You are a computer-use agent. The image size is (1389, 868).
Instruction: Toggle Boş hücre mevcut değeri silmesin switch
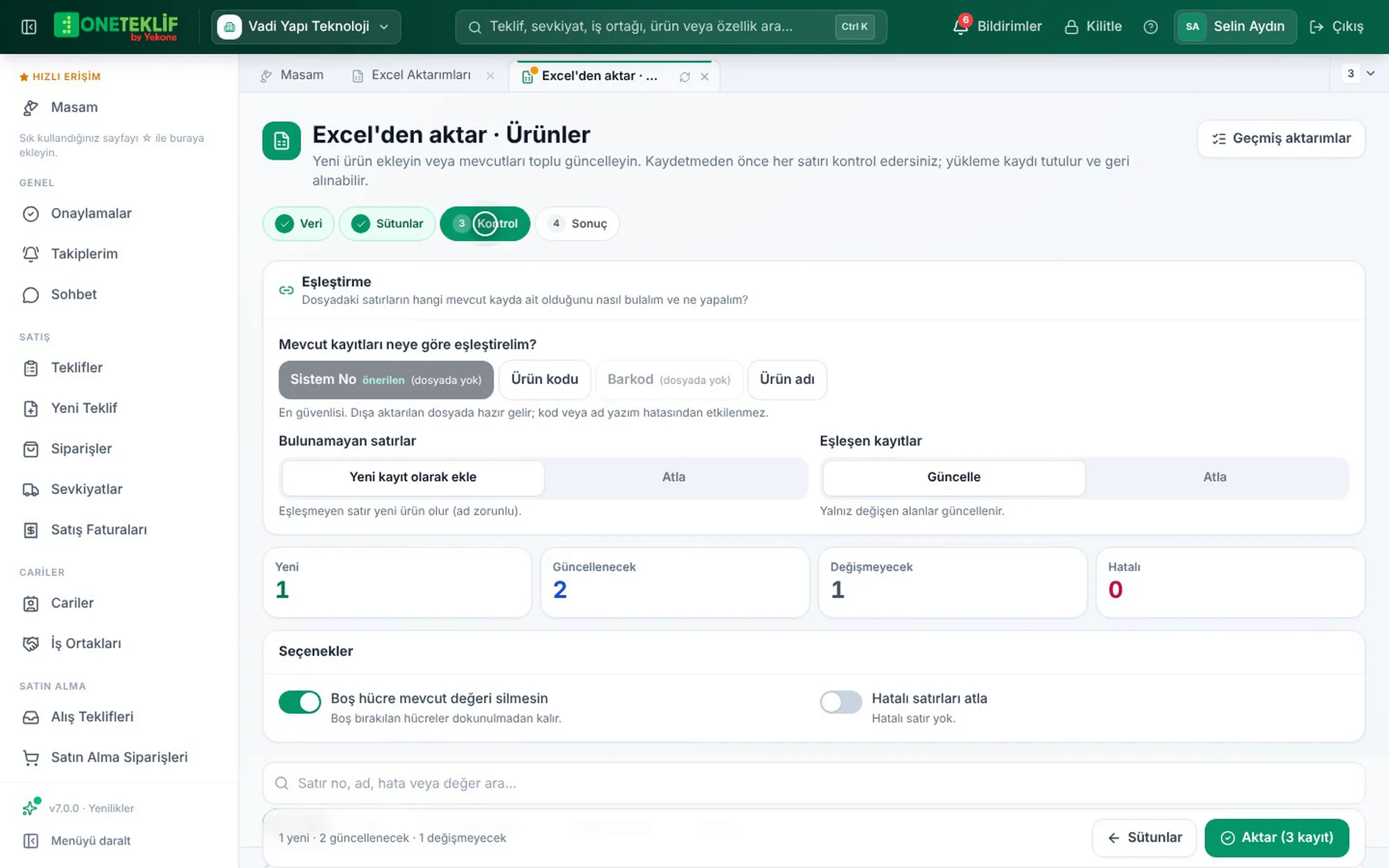(300, 701)
